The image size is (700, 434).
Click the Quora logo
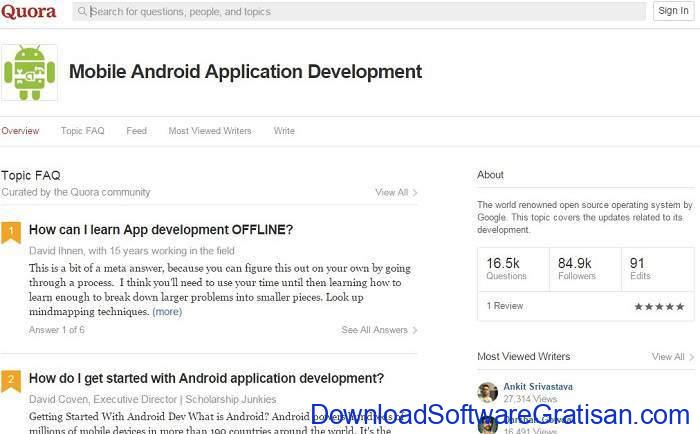point(29,11)
